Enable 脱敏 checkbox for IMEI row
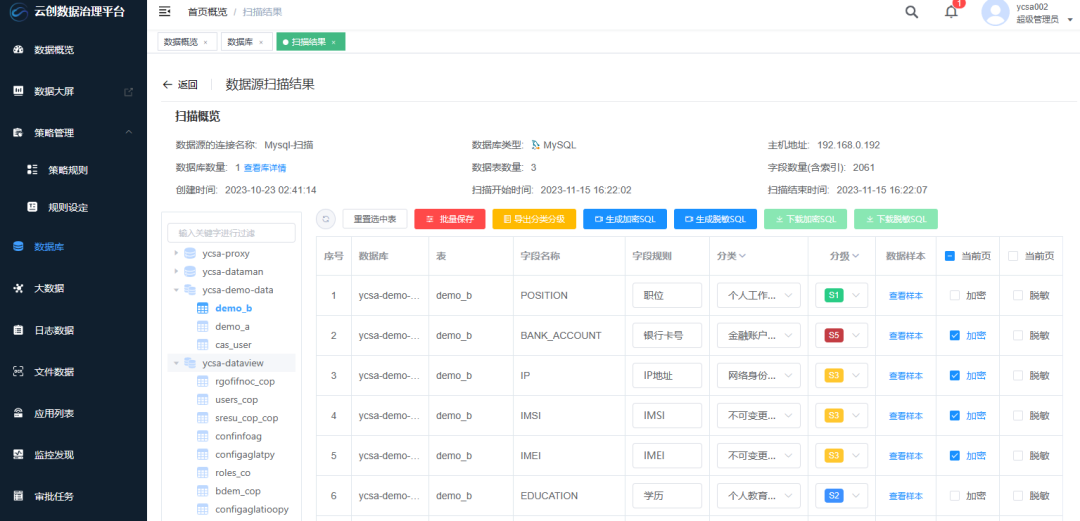This screenshot has width=1080, height=521. (1018, 455)
